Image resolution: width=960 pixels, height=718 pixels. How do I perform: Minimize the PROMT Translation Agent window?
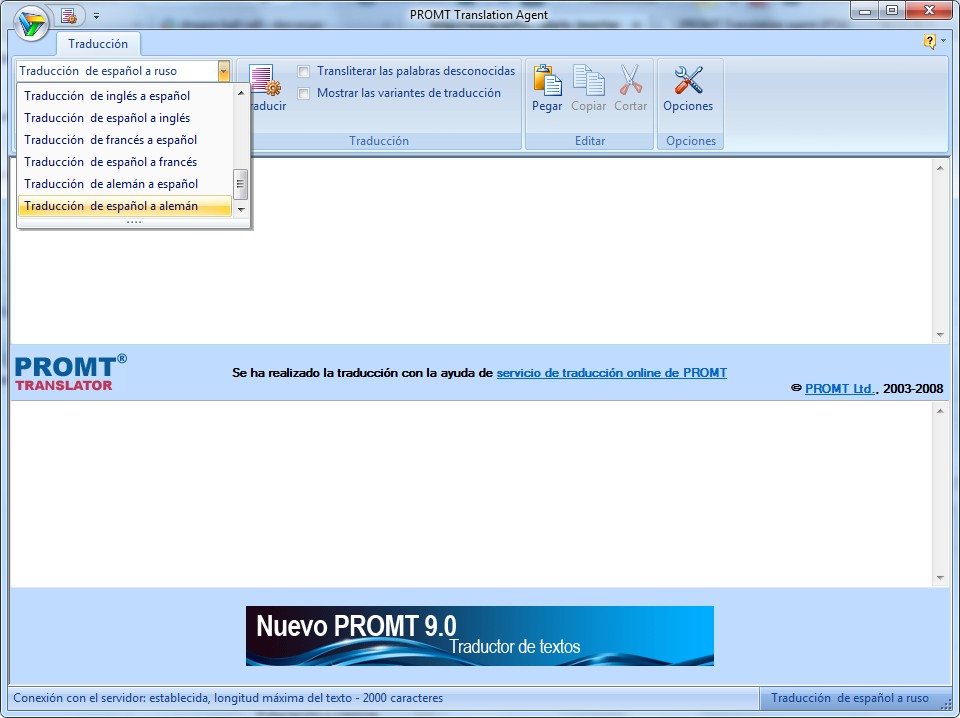click(x=864, y=10)
